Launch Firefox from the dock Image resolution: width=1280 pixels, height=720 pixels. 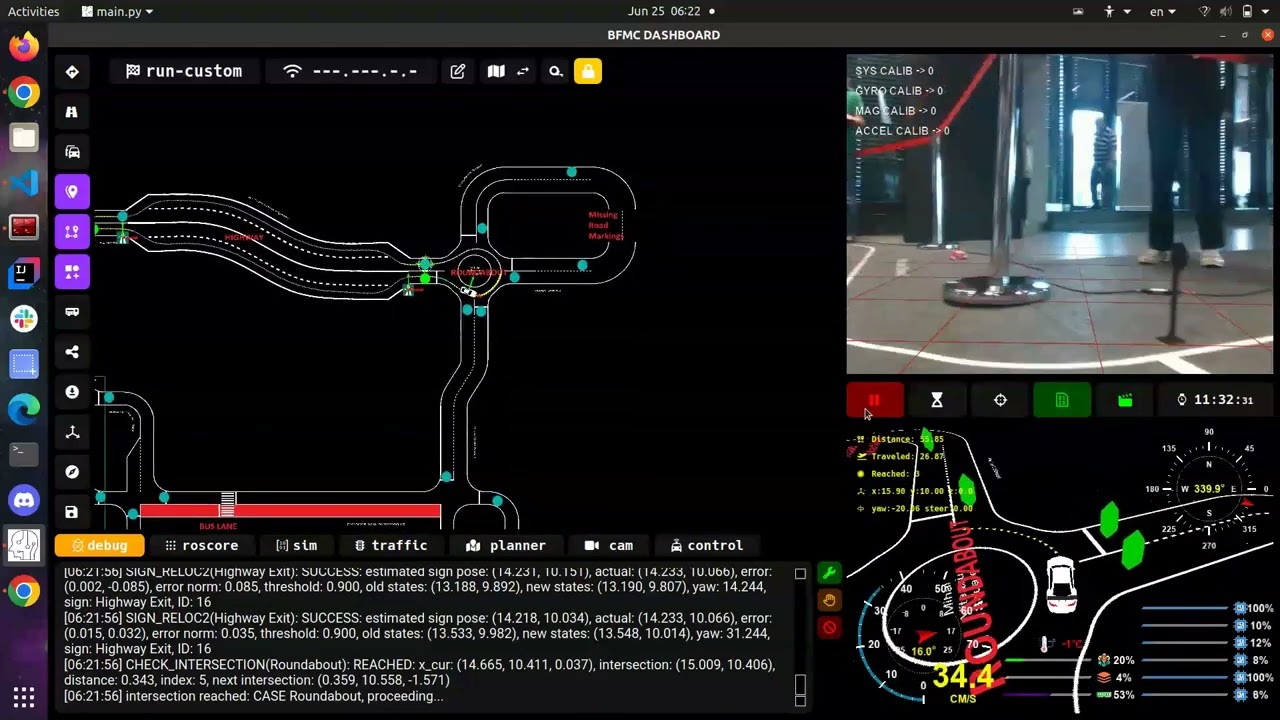(24, 46)
